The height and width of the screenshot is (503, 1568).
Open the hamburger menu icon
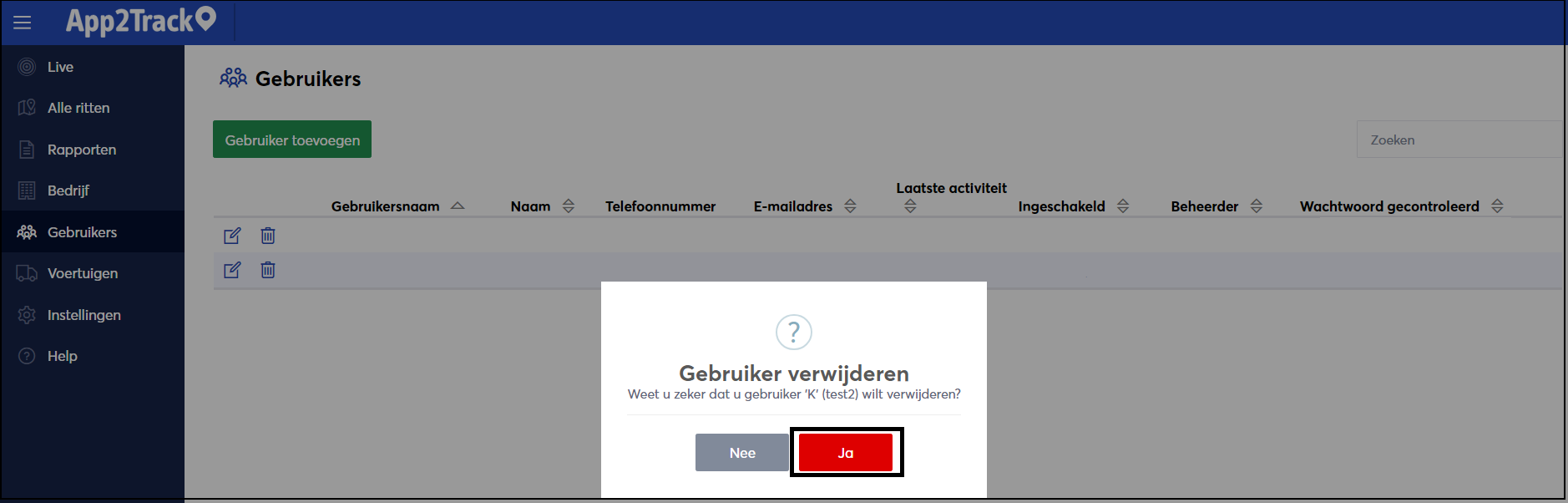23,23
